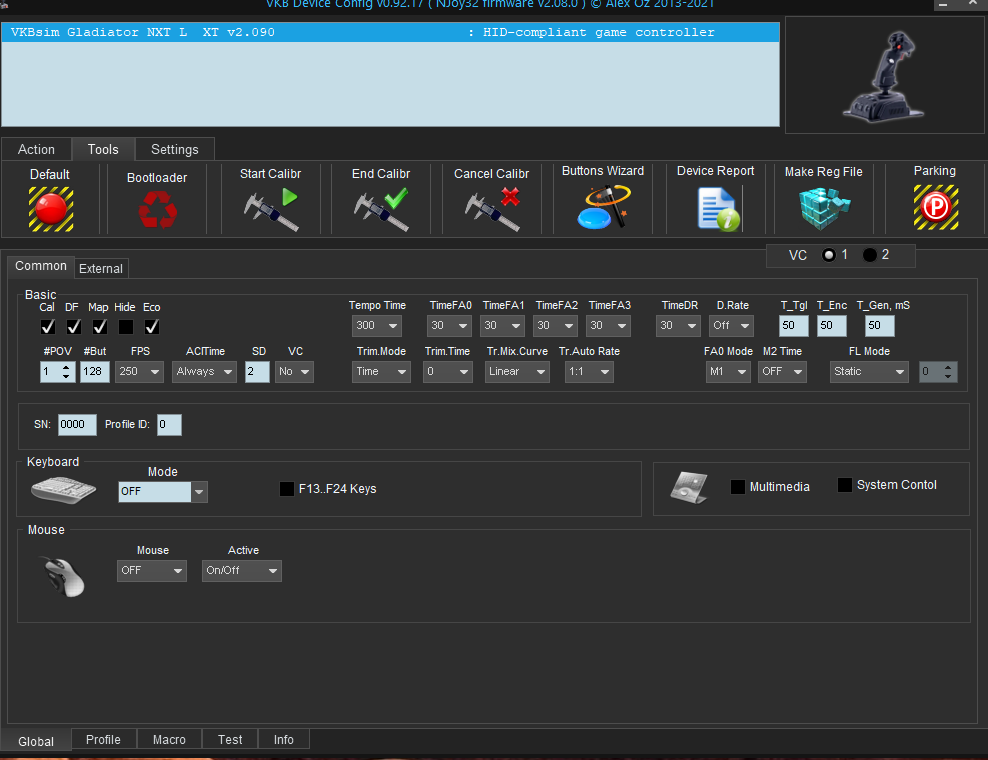988x760 pixels.
Task: Switch to the Profile bottom tab
Action: point(103,739)
